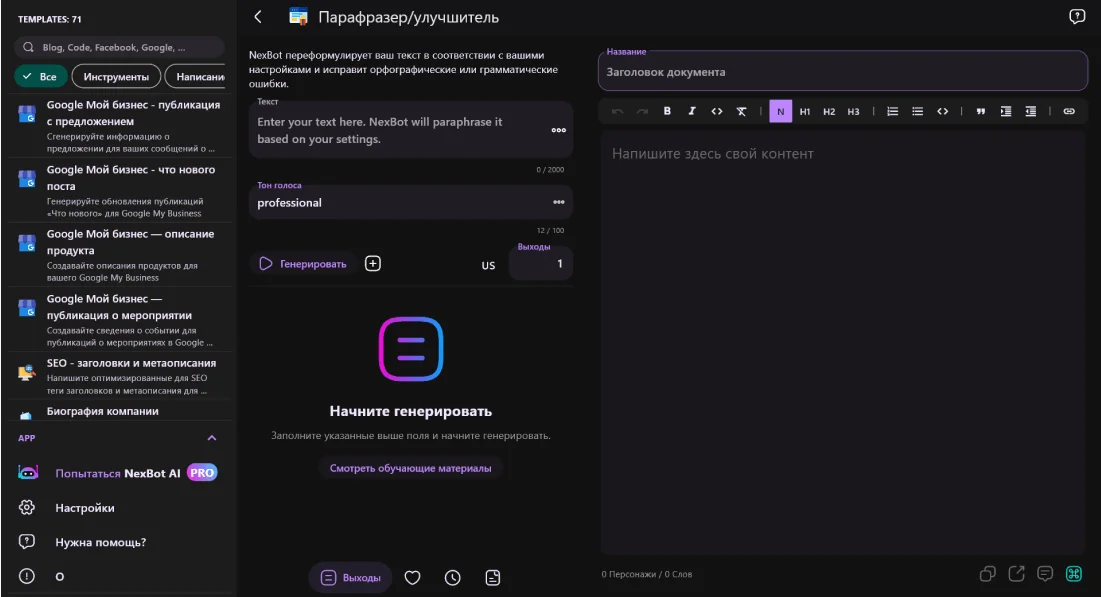The width and height of the screenshot is (1101, 597).
Task: Open the history clock tab
Action: [452, 577]
